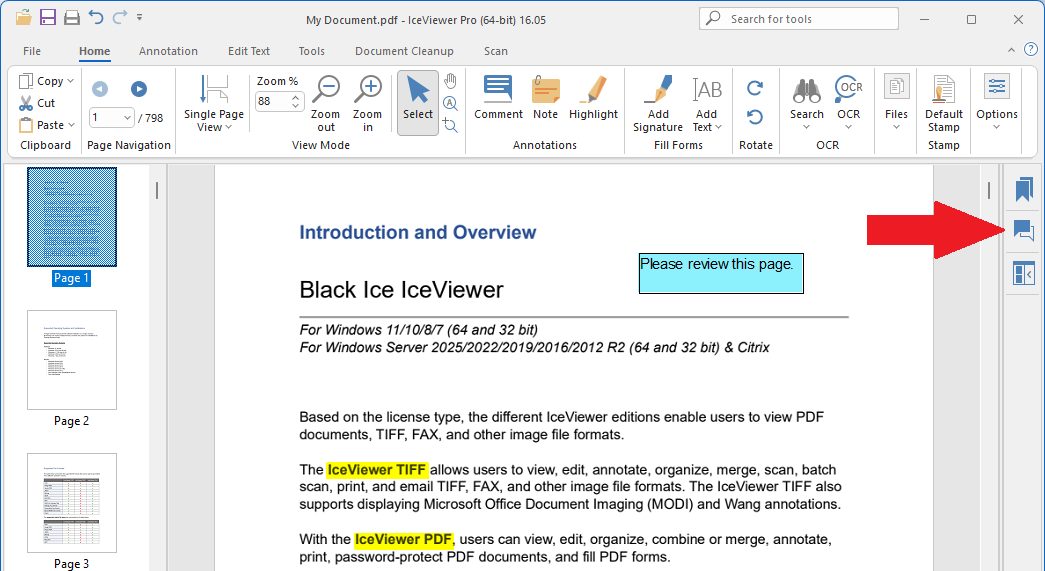Apply the Default Stamp
Viewport: 1045px width, 571px height.
click(944, 103)
